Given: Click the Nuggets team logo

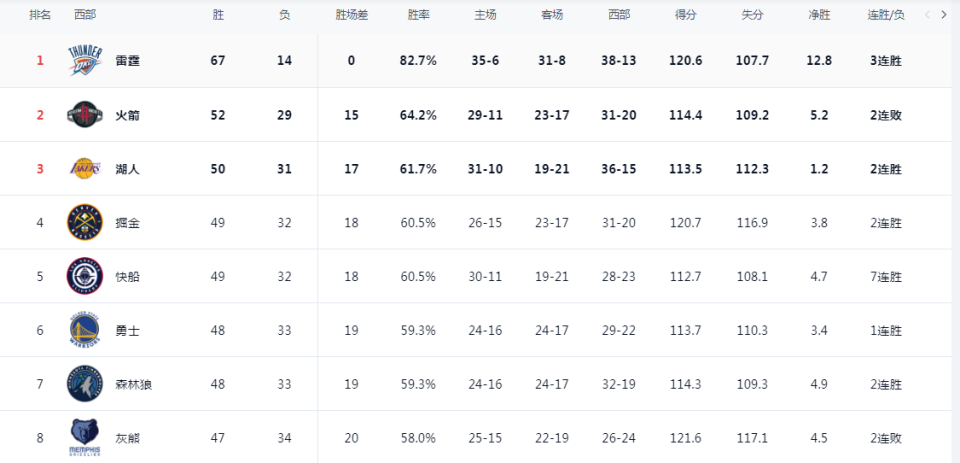Looking at the screenshot, I should pos(84,222).
